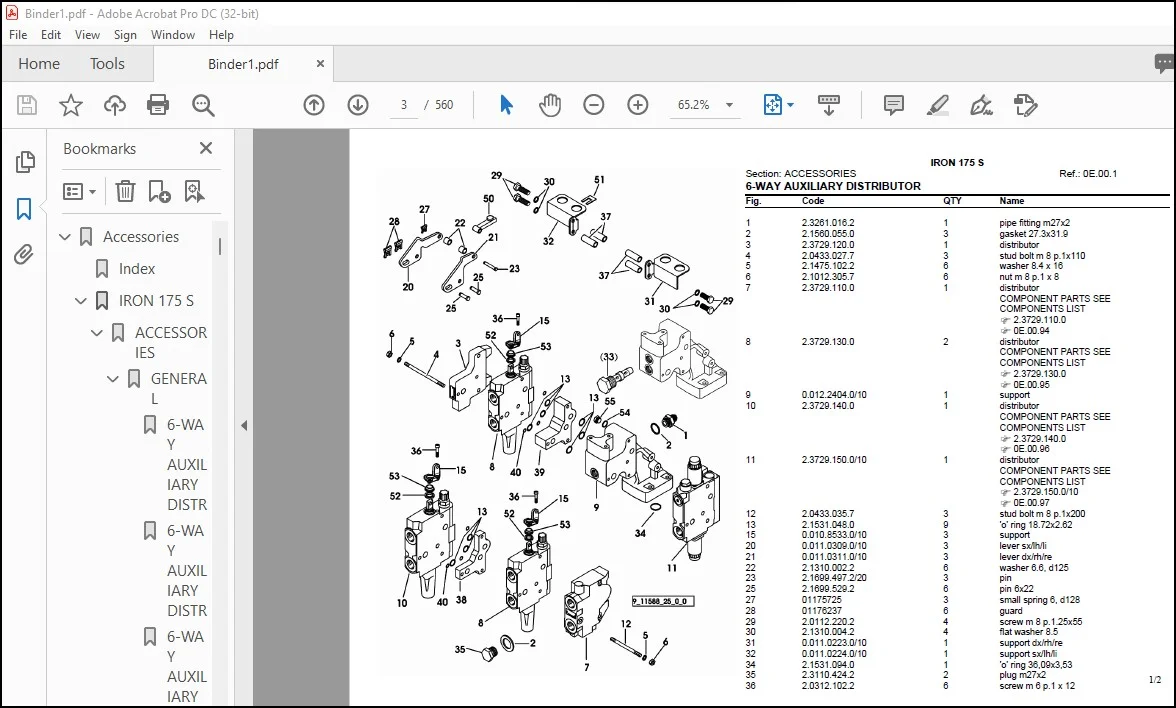Click the 2.3729.130.0 component reference
The width and height of the screenshot is (1176, 708).
click(x=1039, y=374)
